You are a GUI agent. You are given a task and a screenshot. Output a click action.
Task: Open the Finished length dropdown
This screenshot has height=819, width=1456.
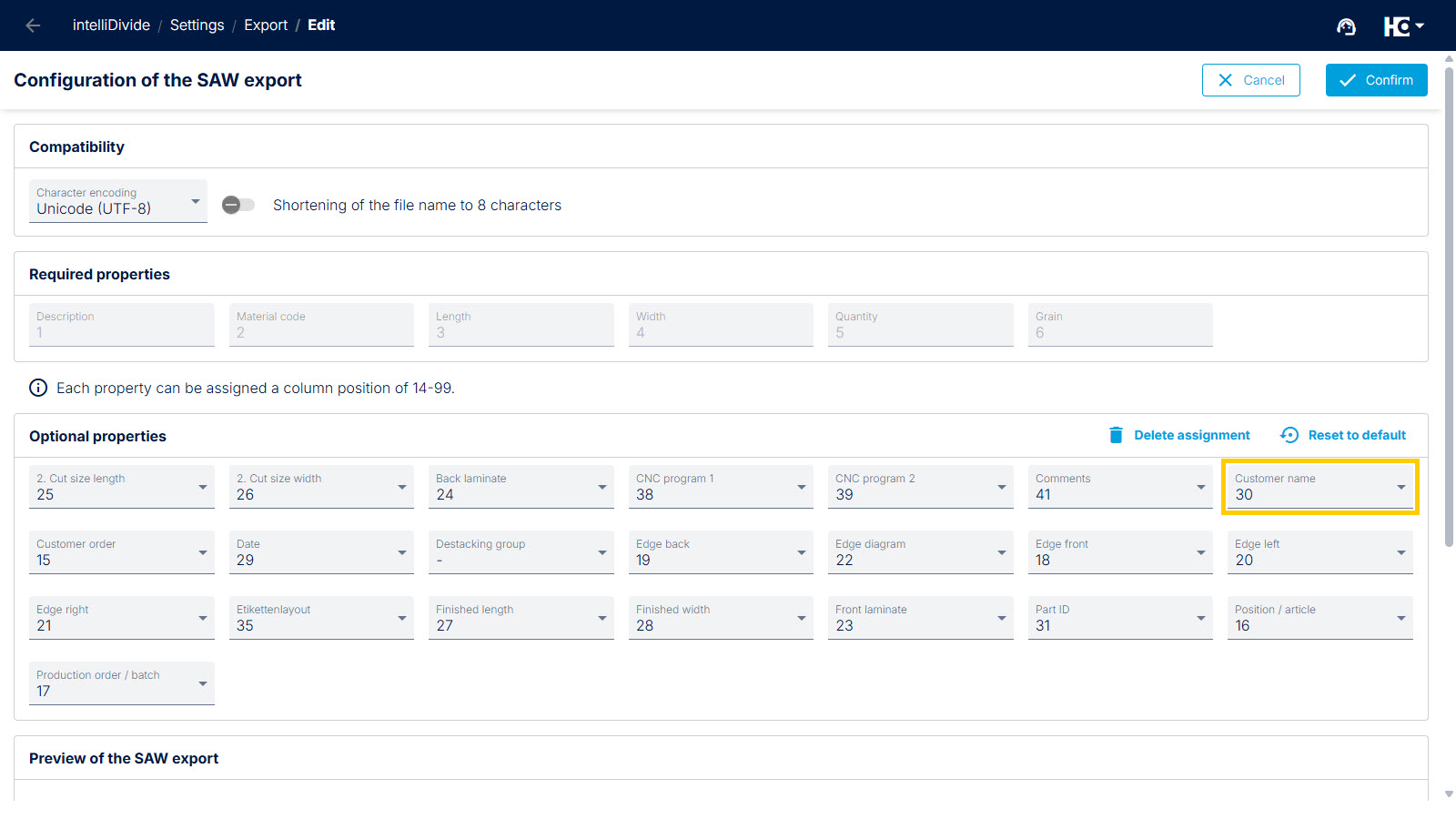tap(521, 618)
